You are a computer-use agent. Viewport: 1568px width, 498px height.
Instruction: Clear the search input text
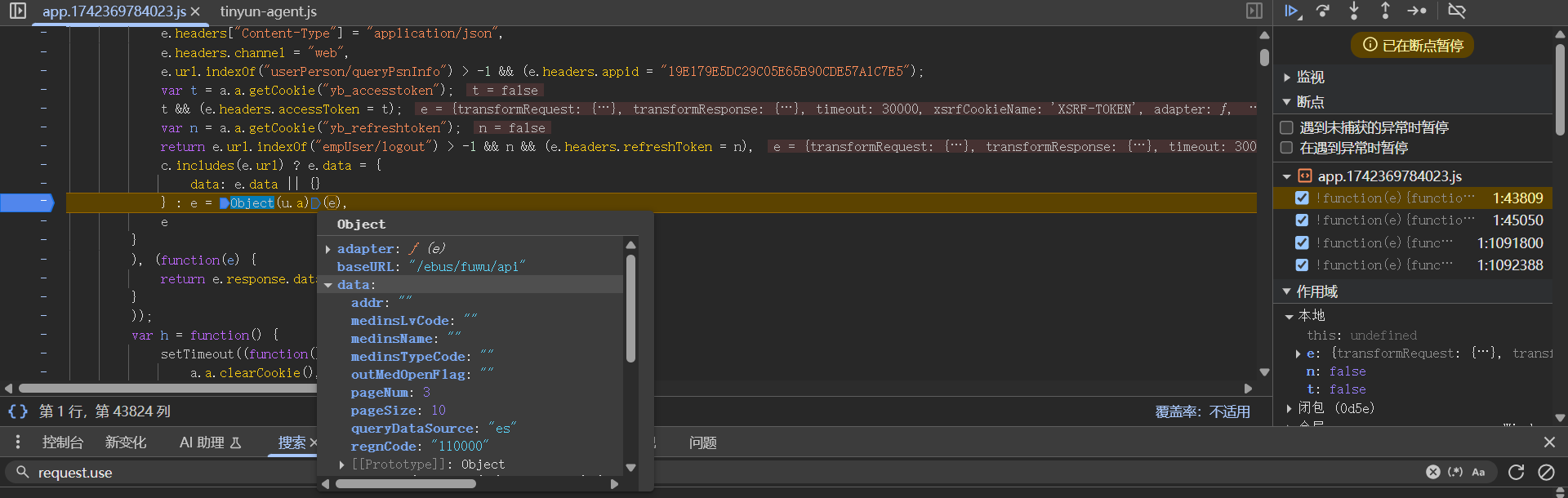pyautogui.click(x=1432, y=472)
